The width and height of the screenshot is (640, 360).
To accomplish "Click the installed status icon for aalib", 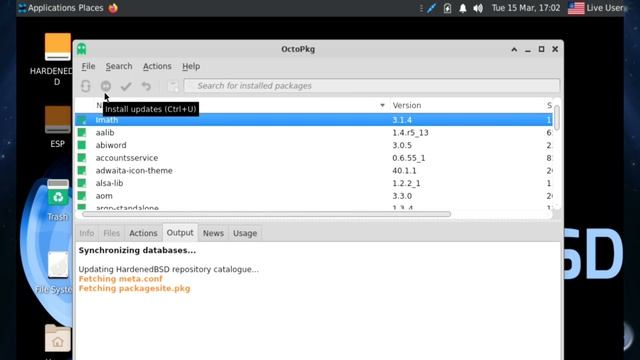I will 82,133.
